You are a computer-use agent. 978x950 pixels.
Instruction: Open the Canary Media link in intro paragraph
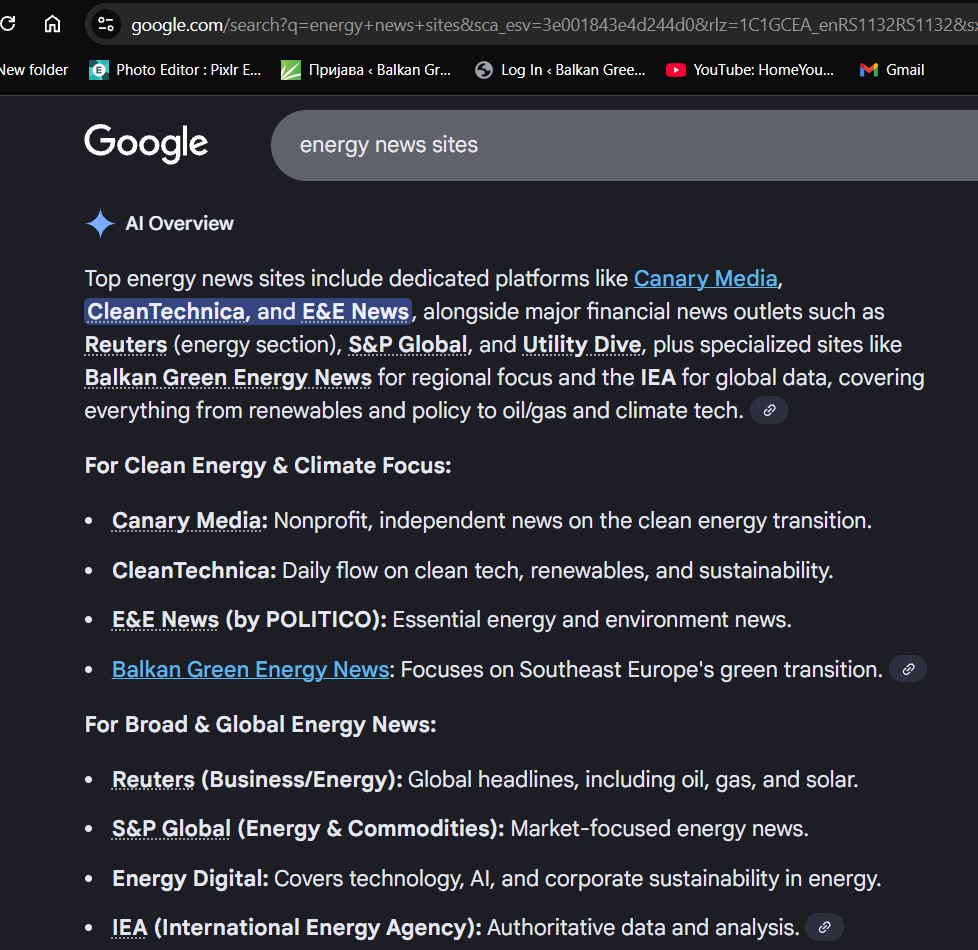pos(705,278)
